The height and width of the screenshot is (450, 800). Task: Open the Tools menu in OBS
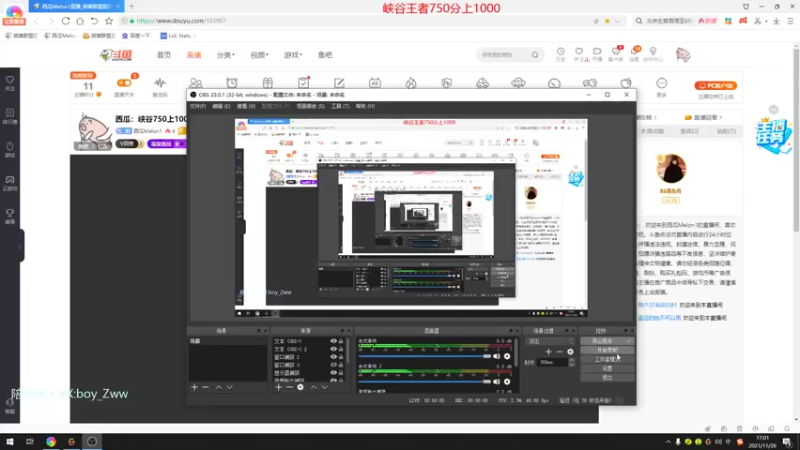pos(340,106)
